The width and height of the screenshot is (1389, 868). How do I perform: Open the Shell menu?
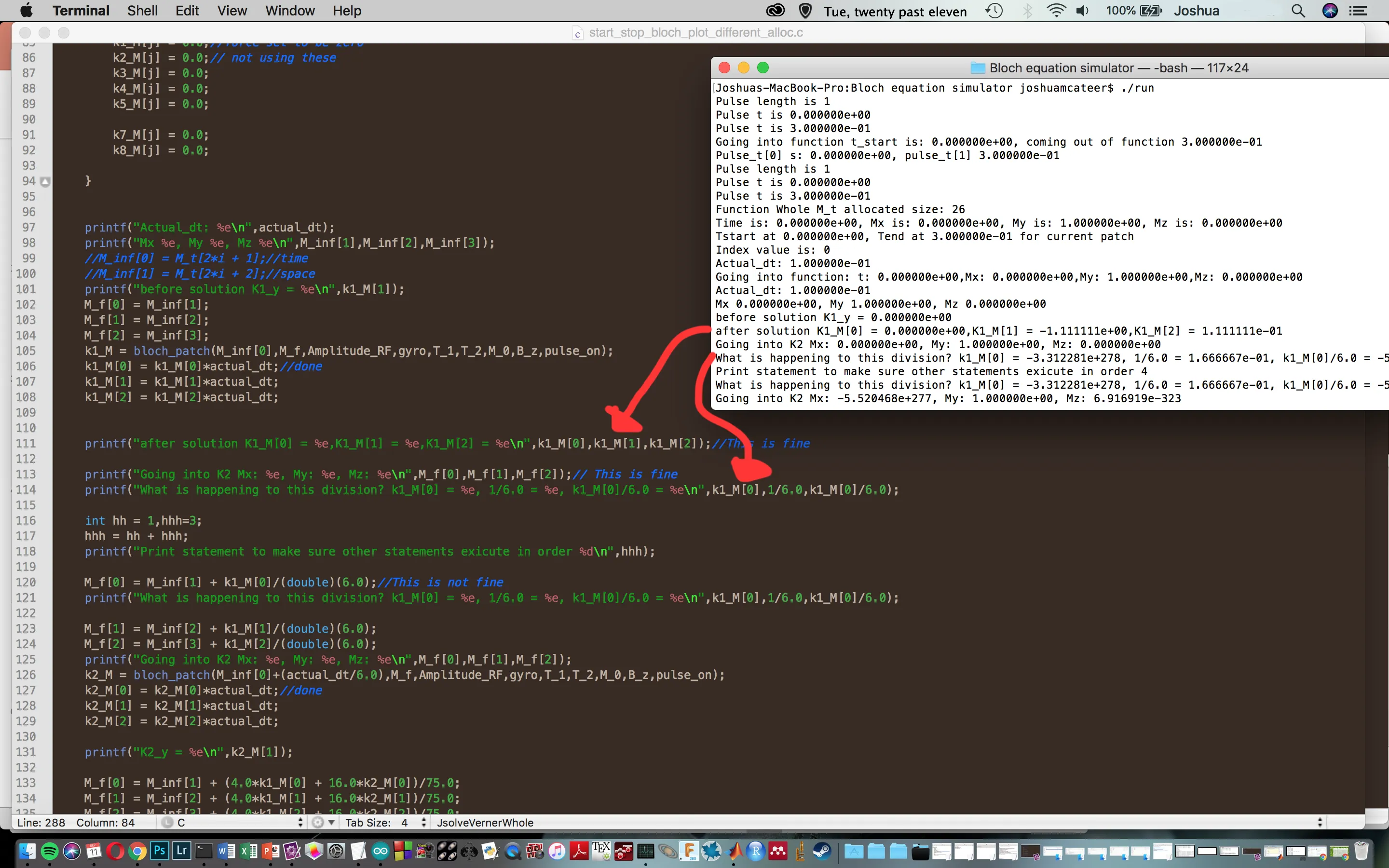point(142,11)
